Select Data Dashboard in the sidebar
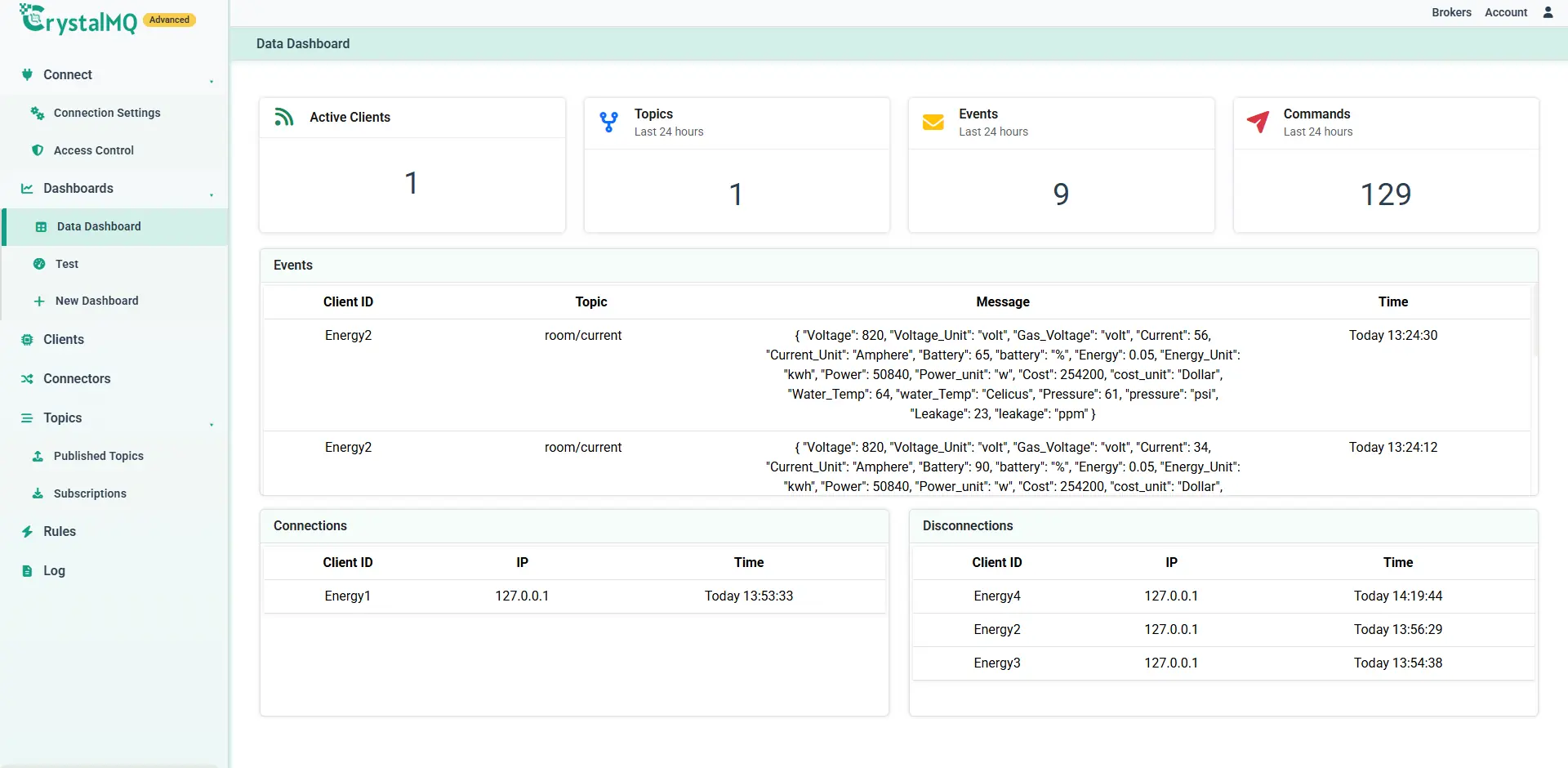Image resolution: width=1568 pixels, height=768 pixels. (x=116, y=226)
